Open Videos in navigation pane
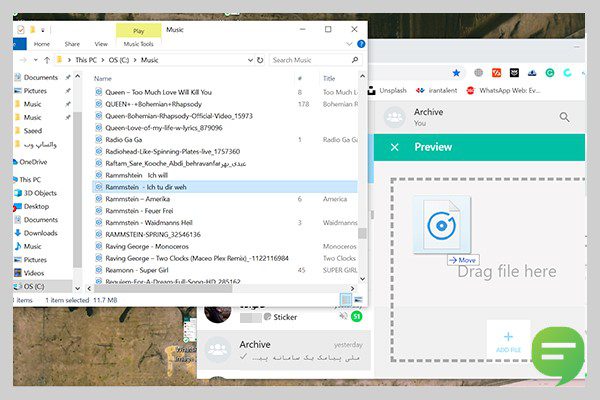The image size is (600, 400). [34, 273]
